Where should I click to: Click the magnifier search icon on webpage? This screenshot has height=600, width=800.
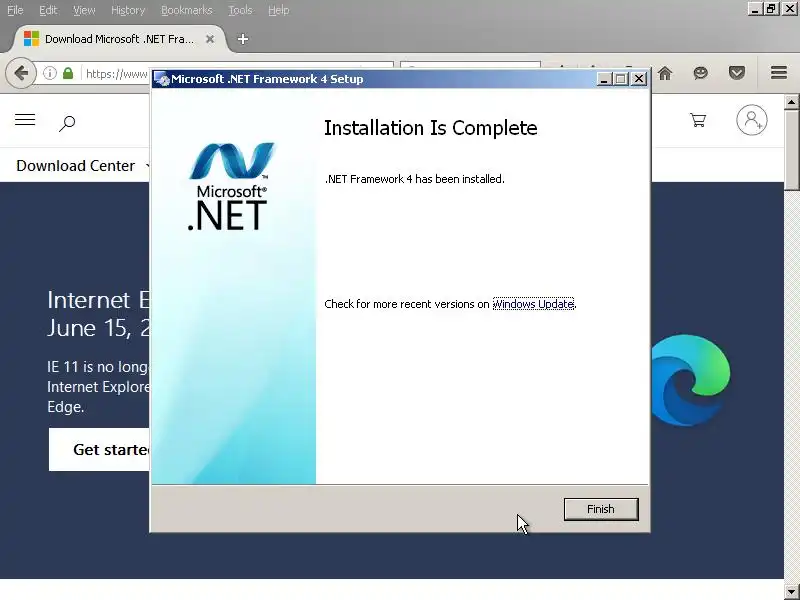[x=67, y=122]
